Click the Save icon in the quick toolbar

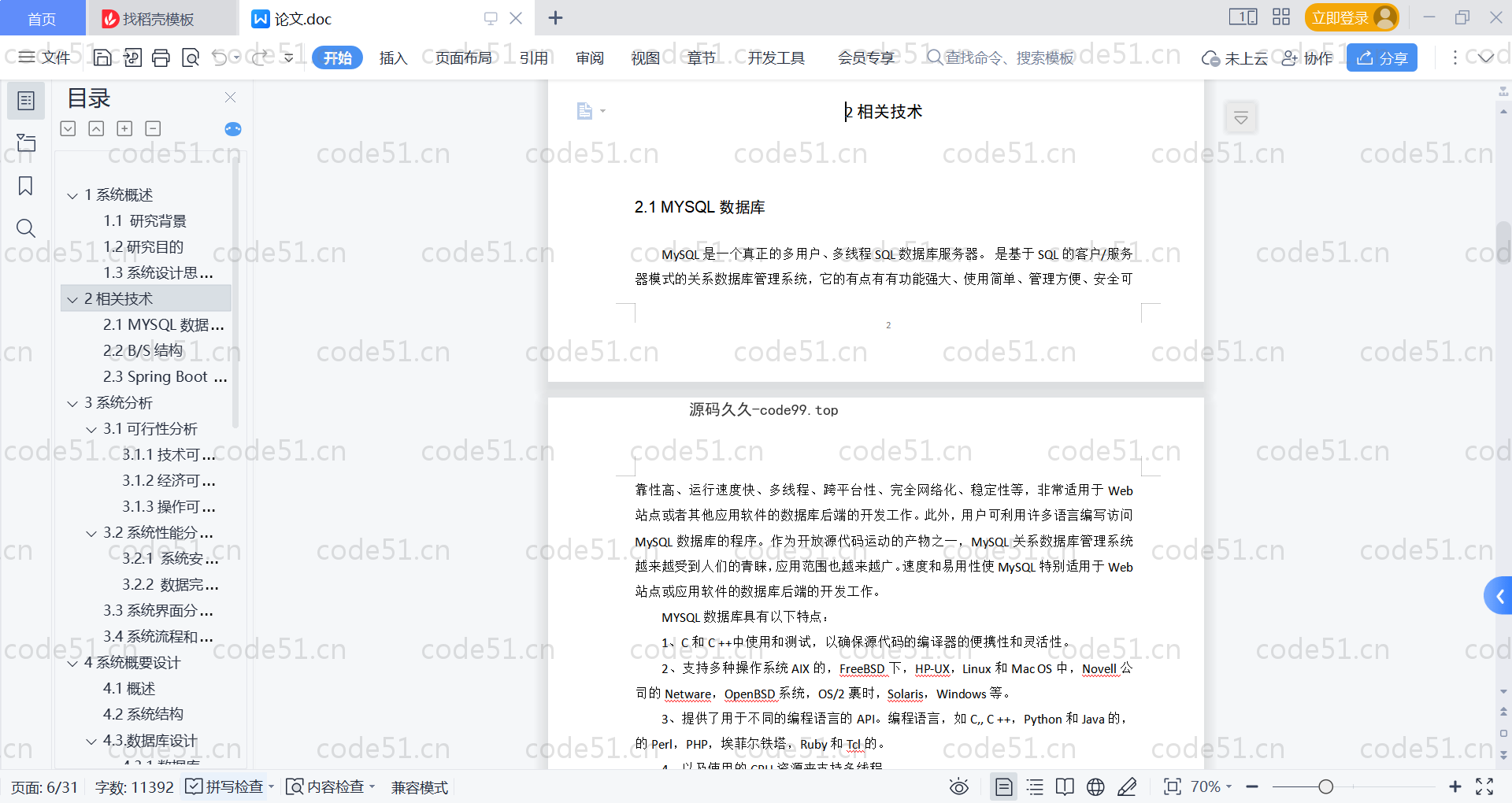click(x=102, y=57)
